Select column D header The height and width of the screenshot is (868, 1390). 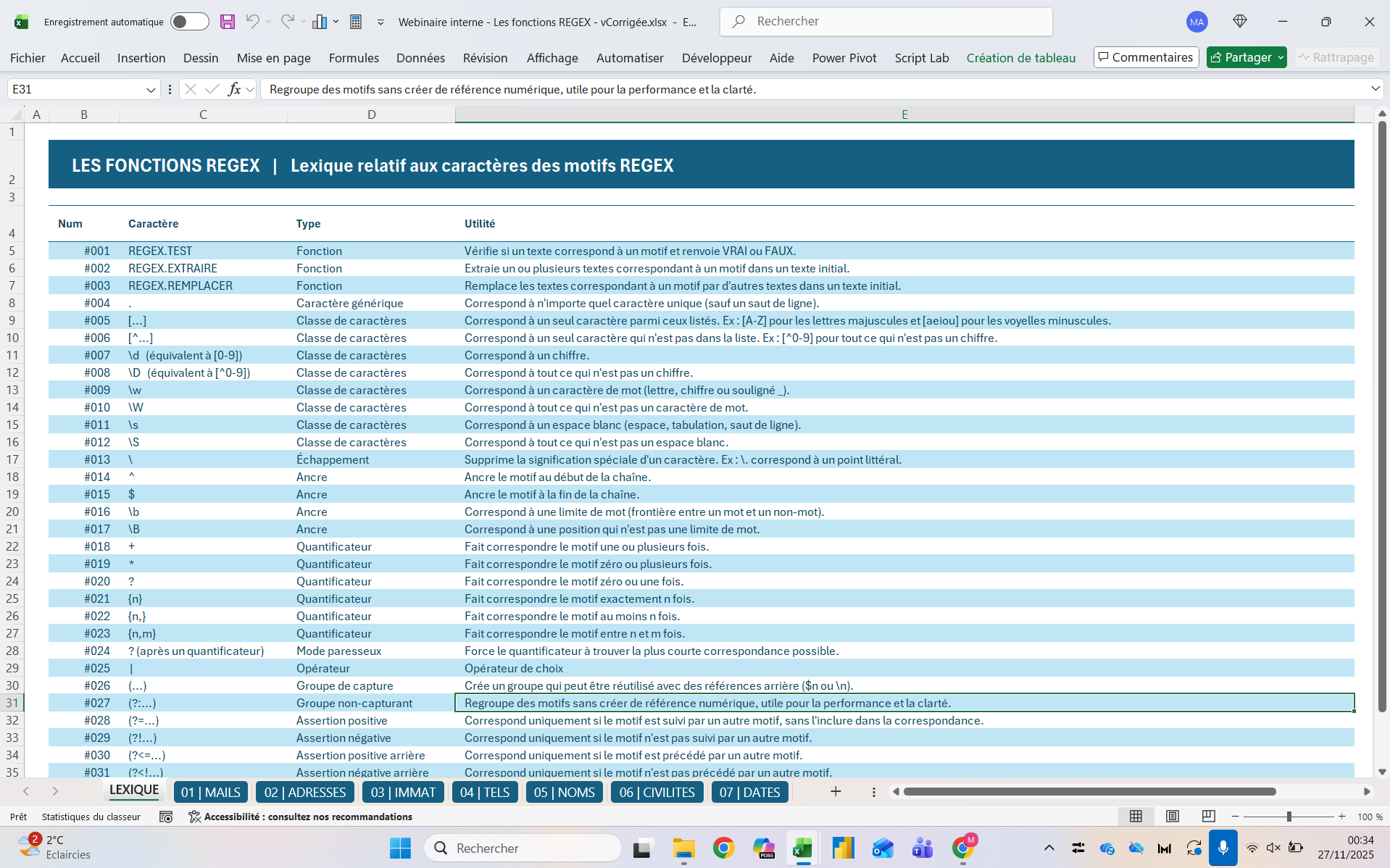(x=371, y=114)
